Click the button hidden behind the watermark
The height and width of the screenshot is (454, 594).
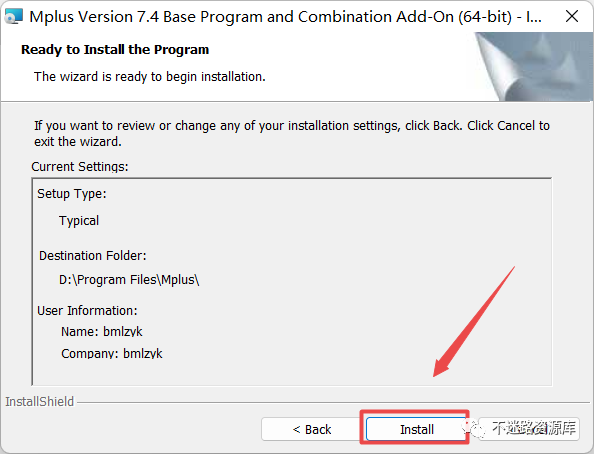pos(528,429)
